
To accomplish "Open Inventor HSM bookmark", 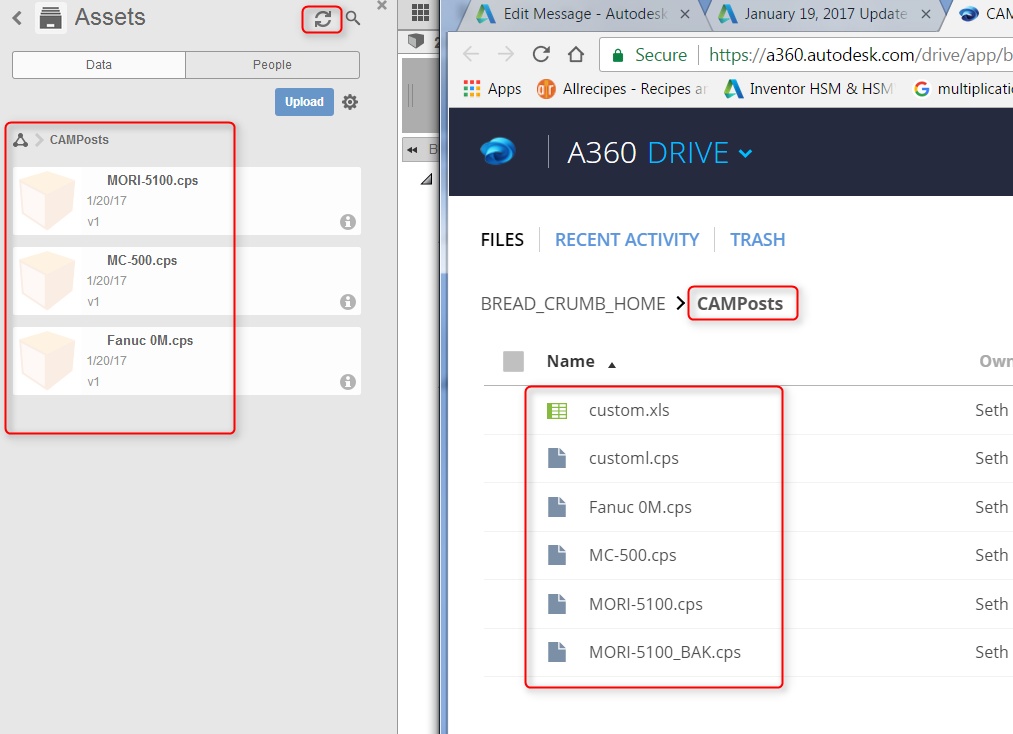I will coord(809,89).
